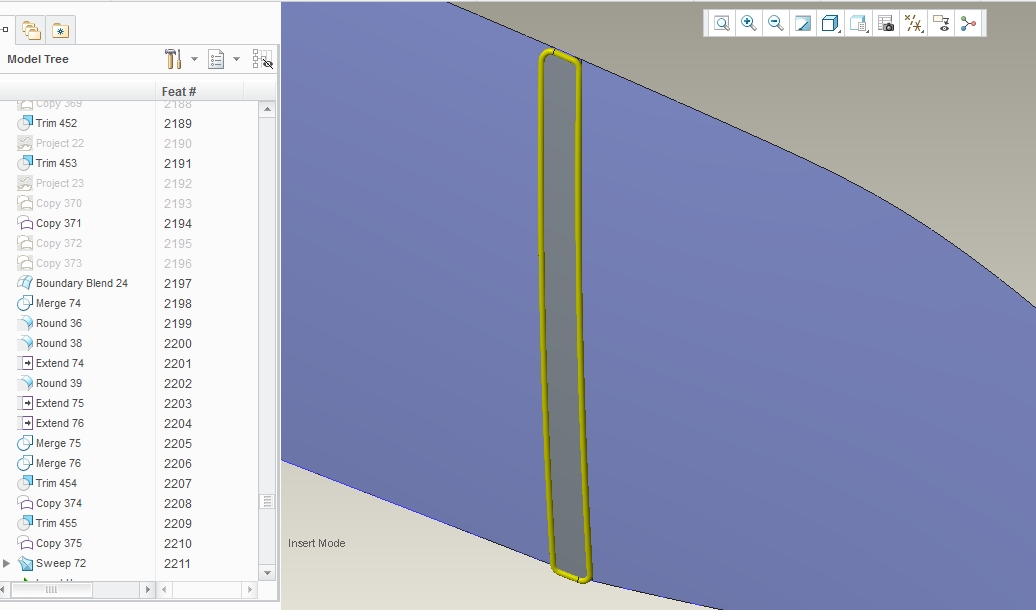Click feature number 2211

(177, 564)
